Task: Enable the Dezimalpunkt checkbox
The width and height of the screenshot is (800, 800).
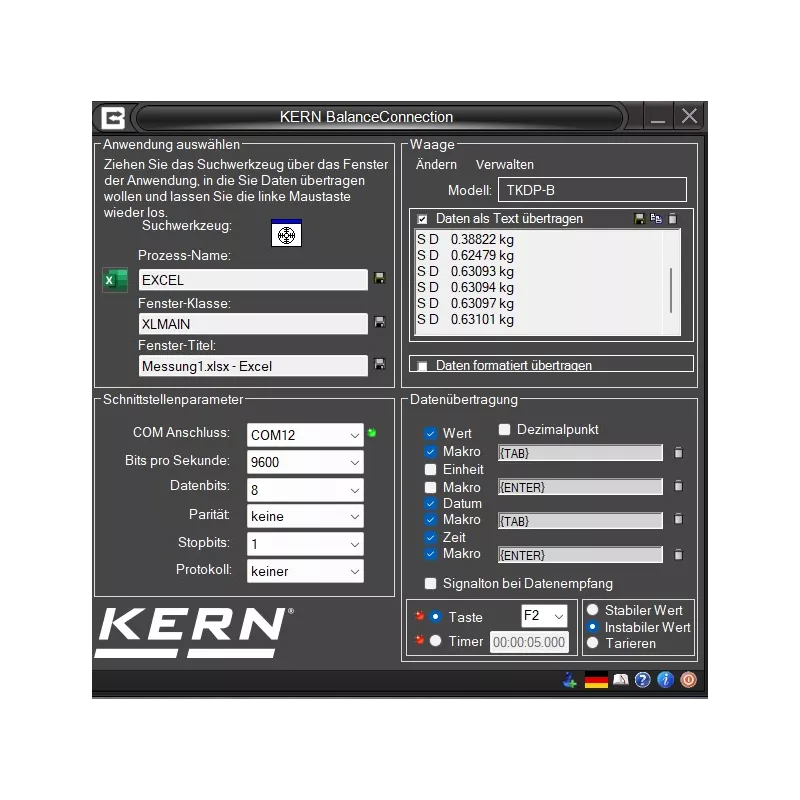Action: coord(503,430)
